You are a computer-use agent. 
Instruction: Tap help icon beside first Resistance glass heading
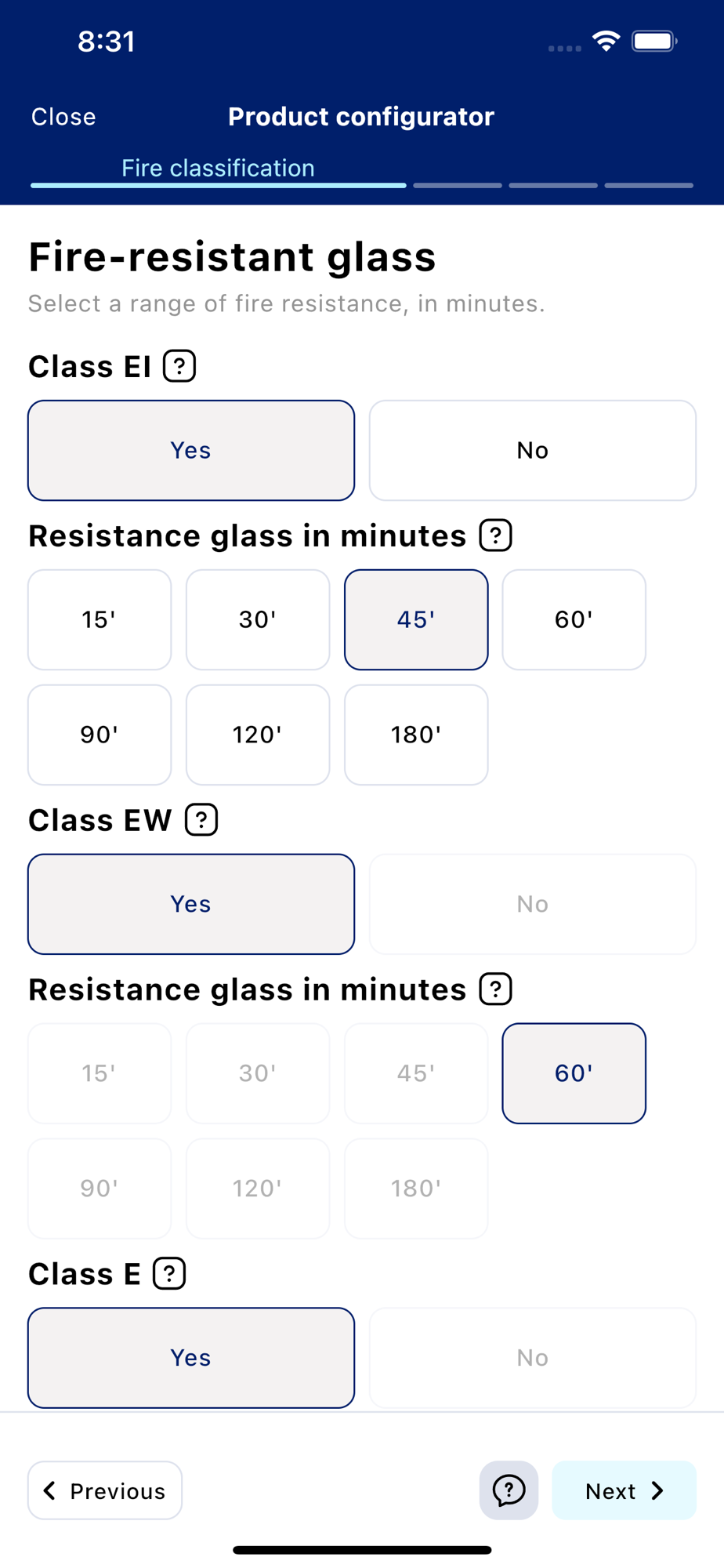click(496, 535)
